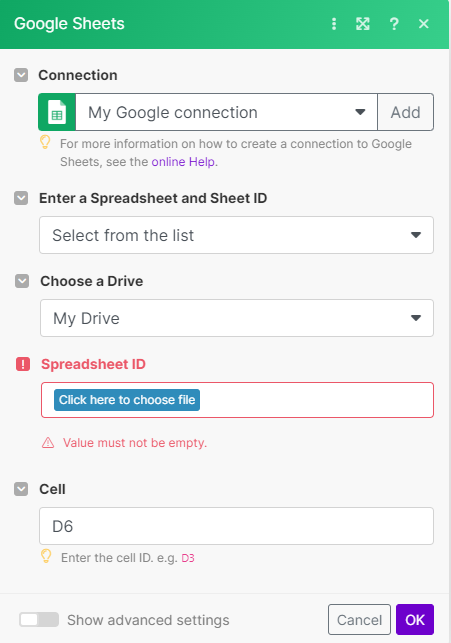
Task: Open the three-dot module options menu
Action: click(x=334, y=24)
